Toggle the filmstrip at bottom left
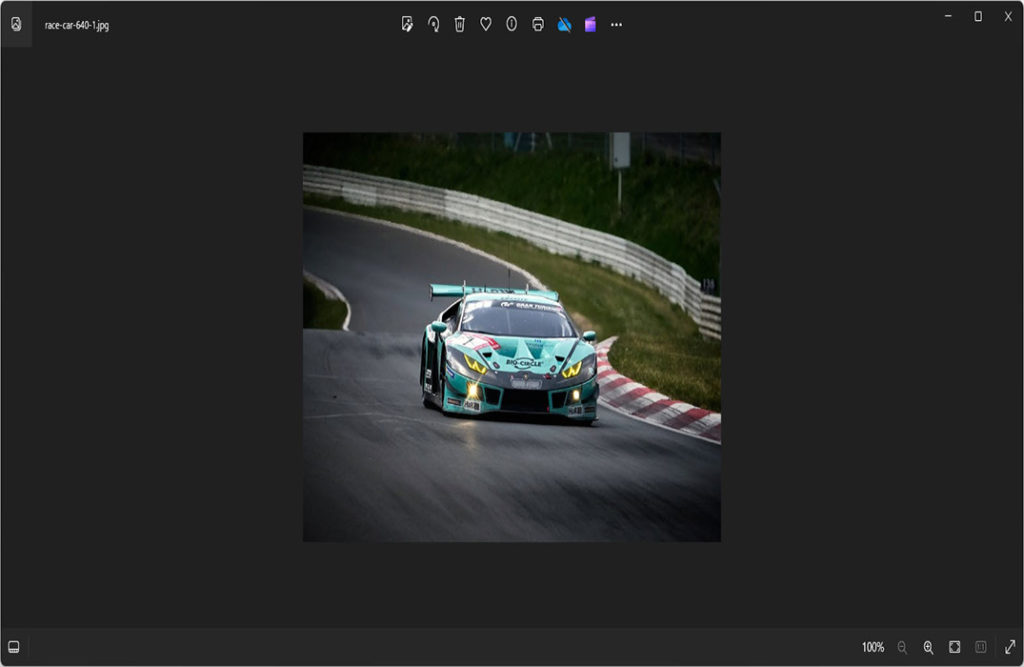 point(14,647)
